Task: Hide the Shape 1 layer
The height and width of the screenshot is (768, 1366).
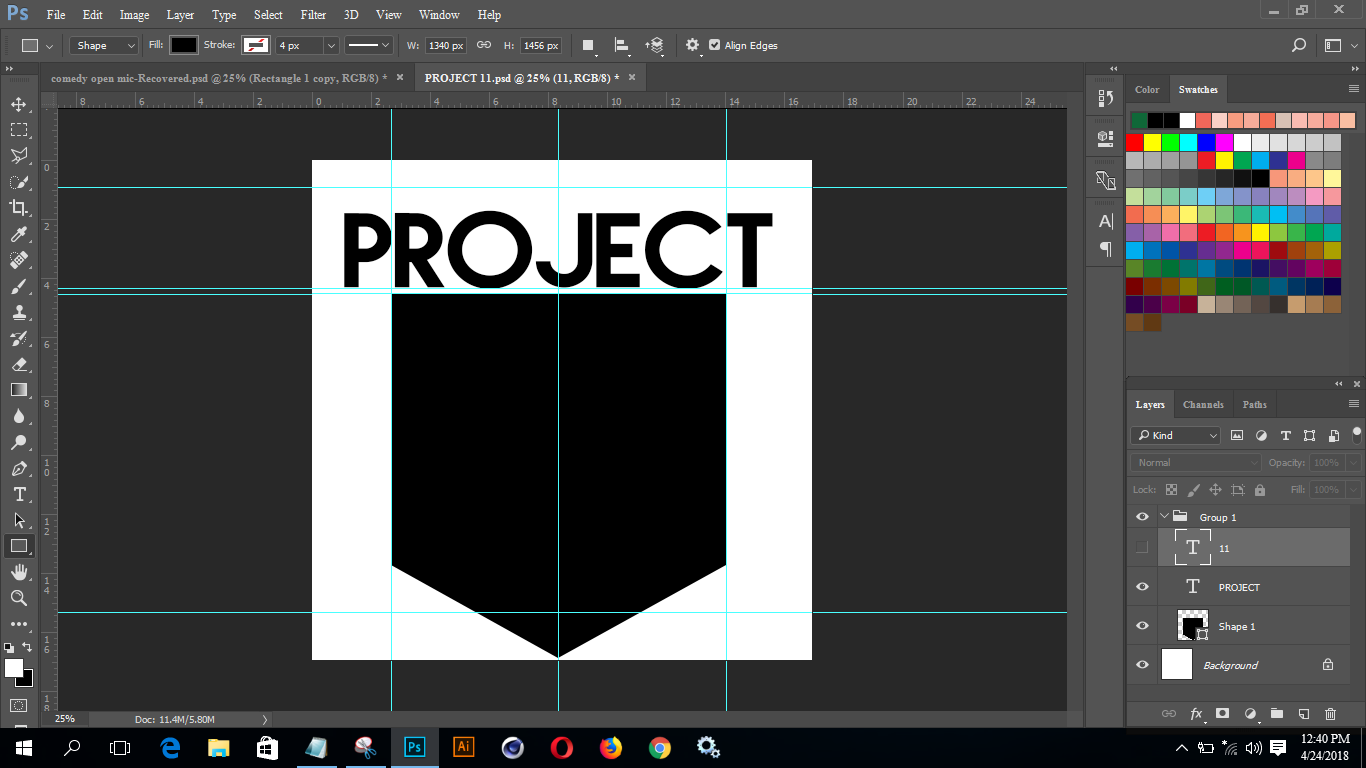Action: [1142, 626]
